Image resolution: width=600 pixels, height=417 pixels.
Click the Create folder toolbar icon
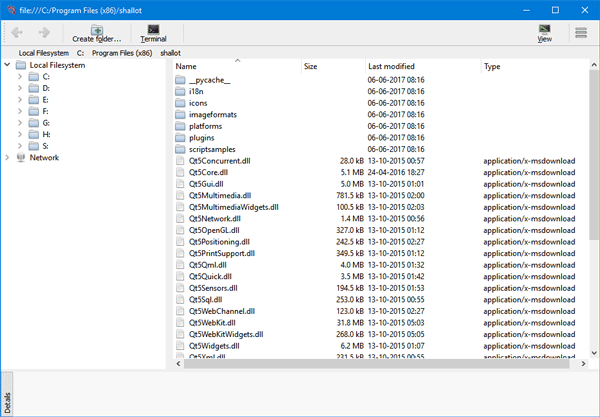coord(96,33)
